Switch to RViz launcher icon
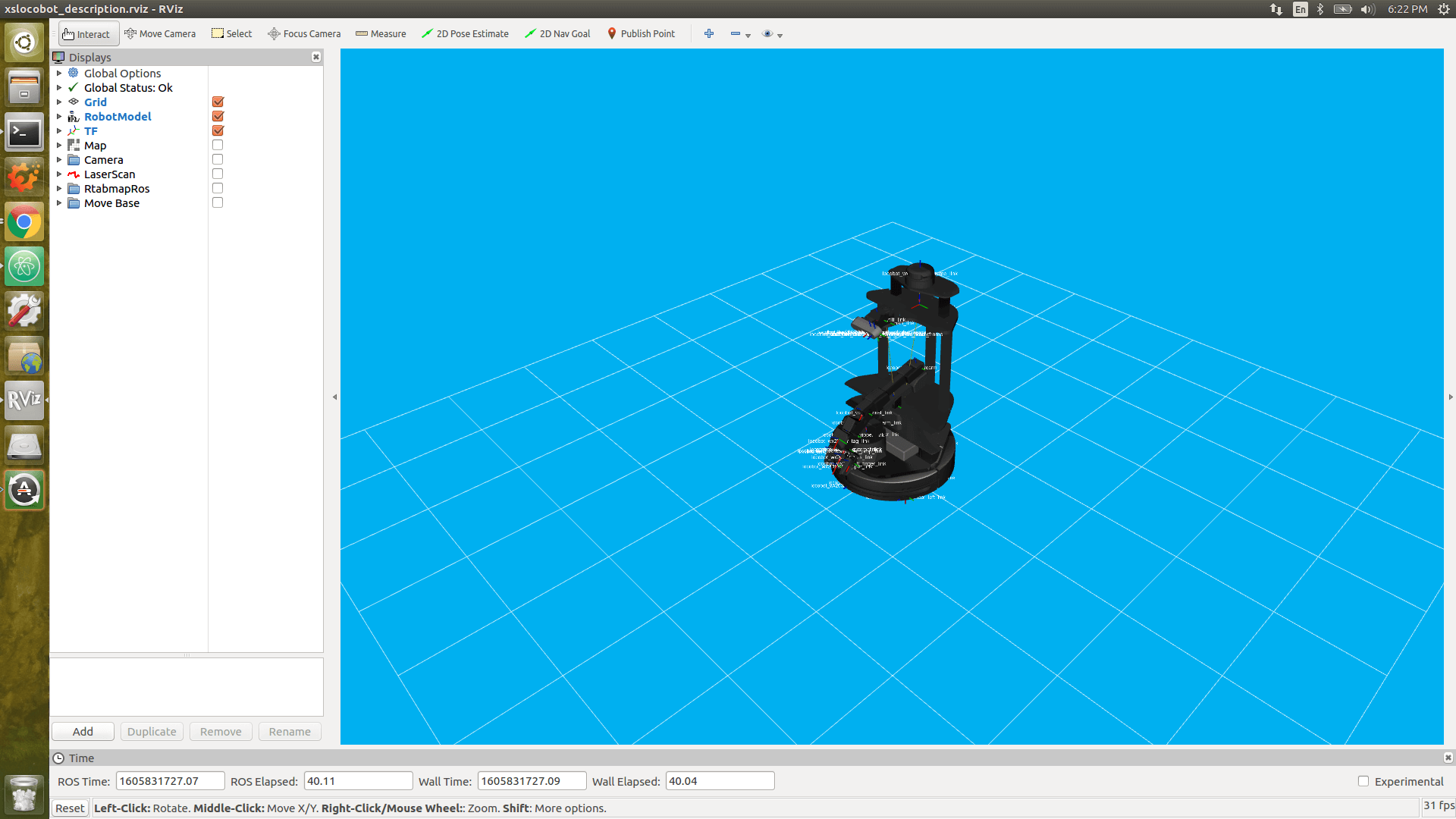 tap(24, 400)
